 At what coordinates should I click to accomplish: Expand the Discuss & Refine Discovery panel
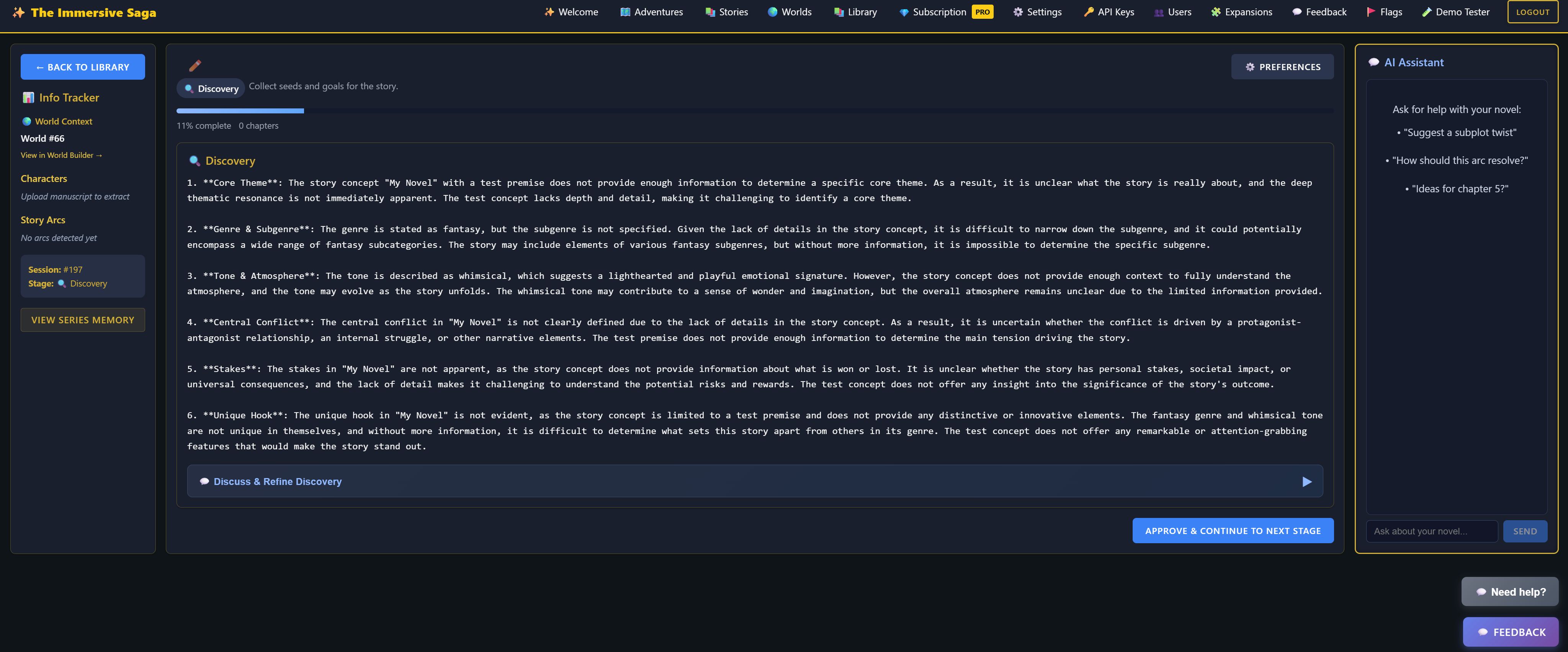tap(278, 481)
